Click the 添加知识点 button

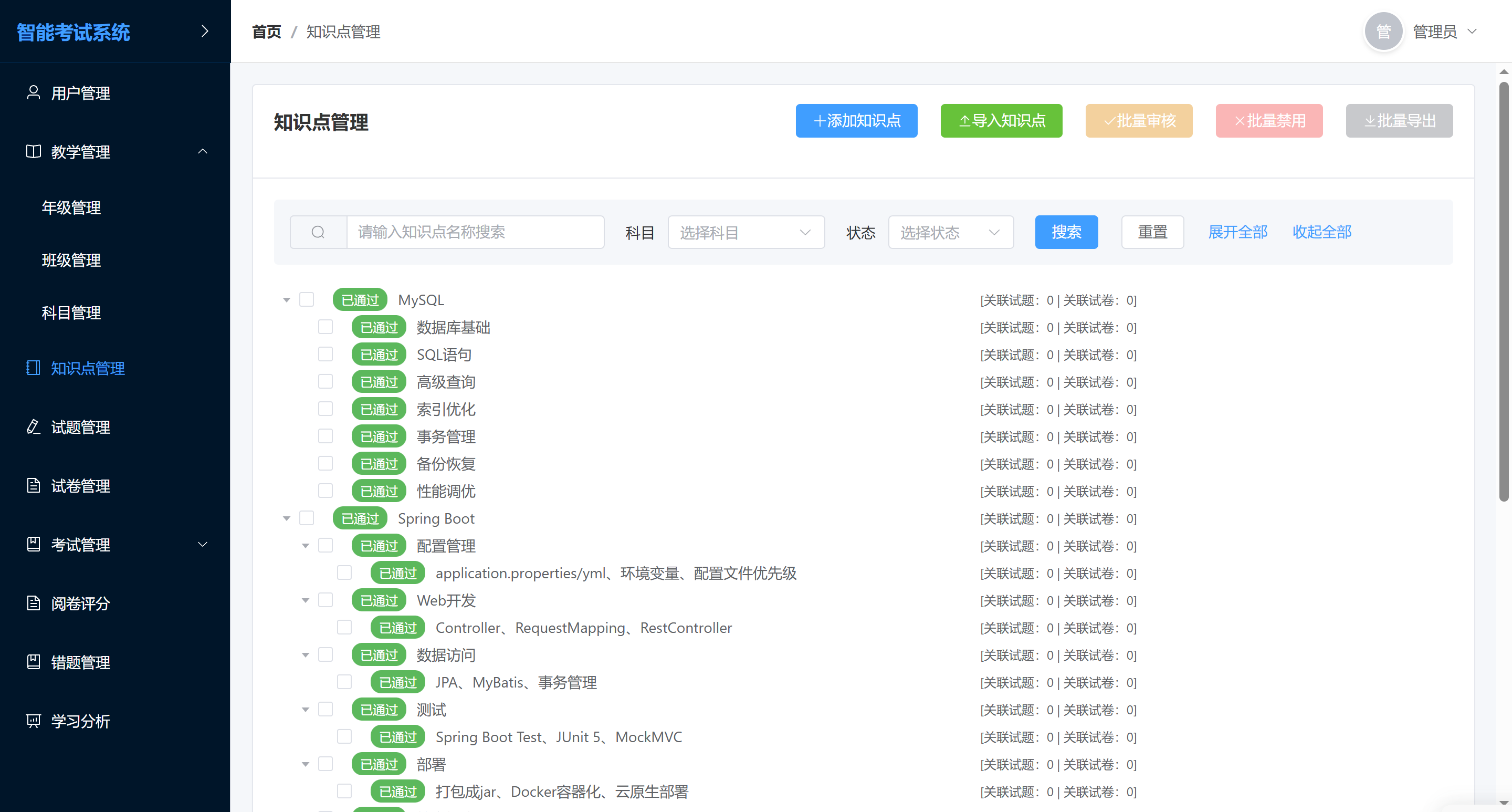point(856,121)
